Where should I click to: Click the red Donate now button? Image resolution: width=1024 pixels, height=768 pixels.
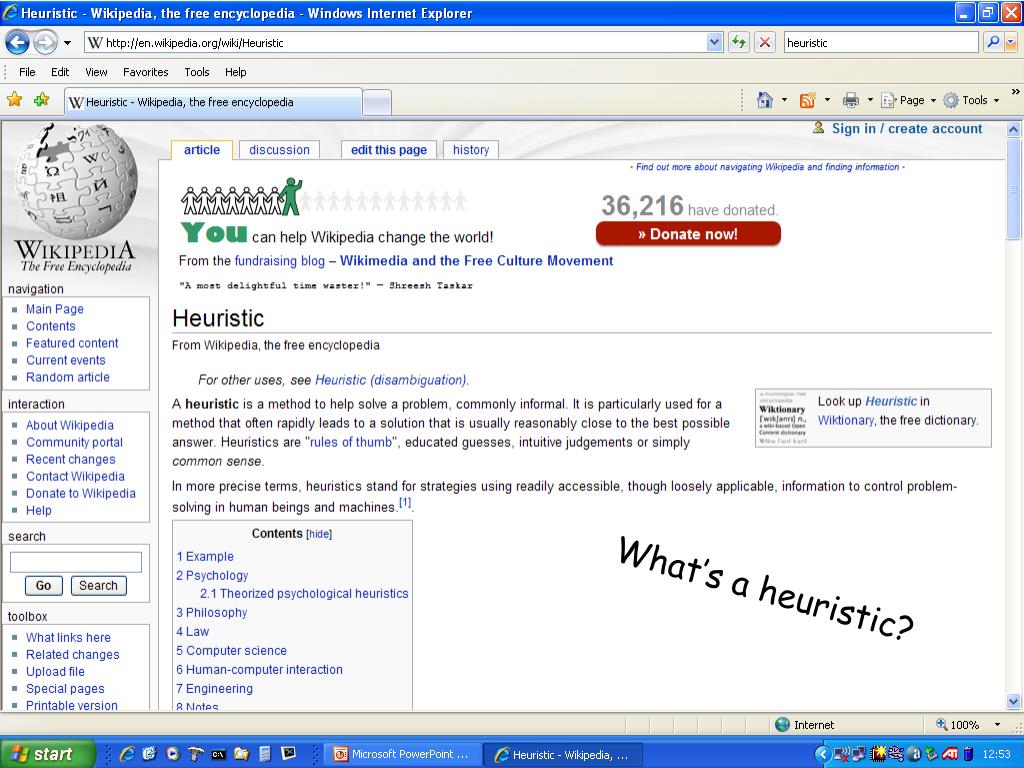point(688,234)
